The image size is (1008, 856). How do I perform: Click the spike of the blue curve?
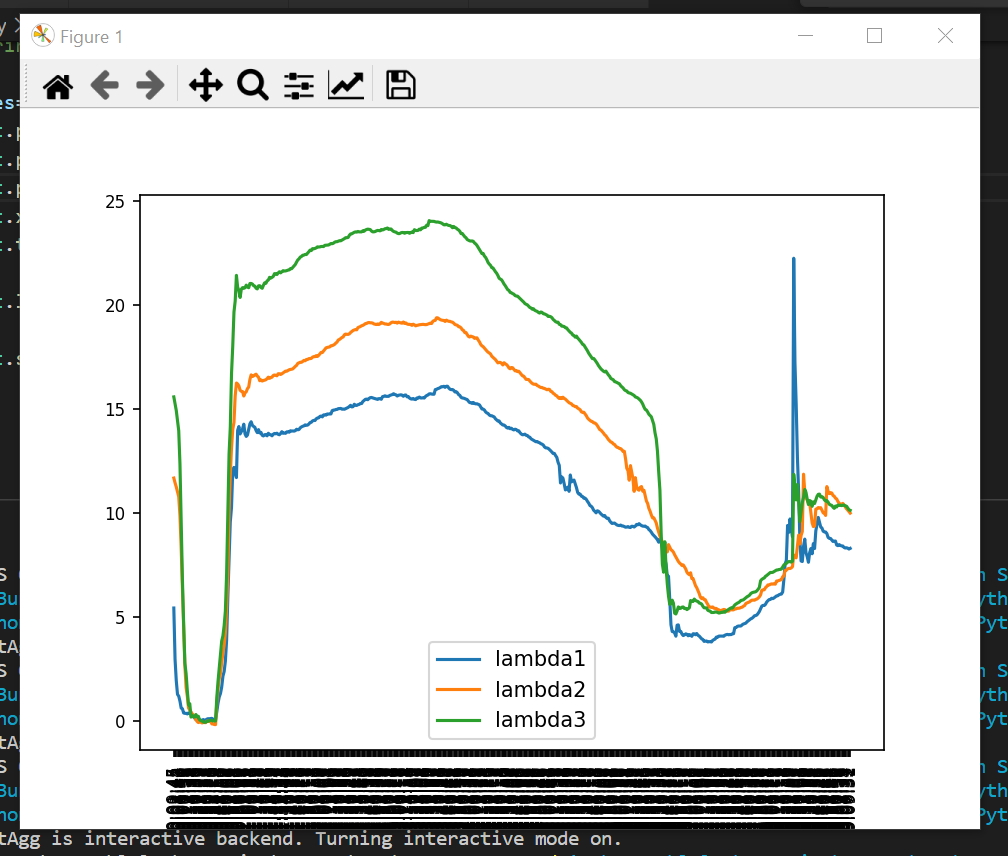click(793, 260)
